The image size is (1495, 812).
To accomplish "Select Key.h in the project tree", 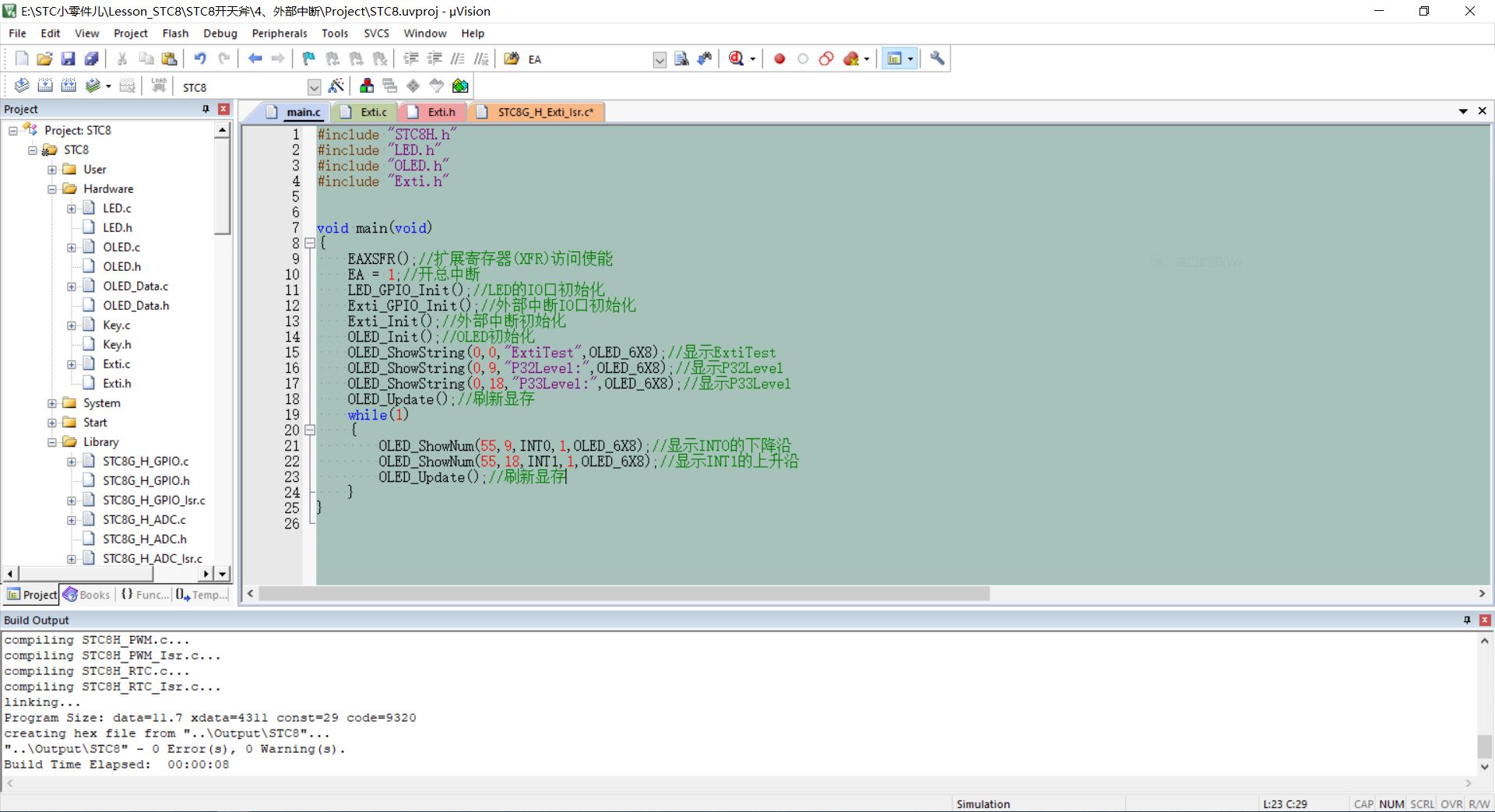I will click(x=117, y=345).
